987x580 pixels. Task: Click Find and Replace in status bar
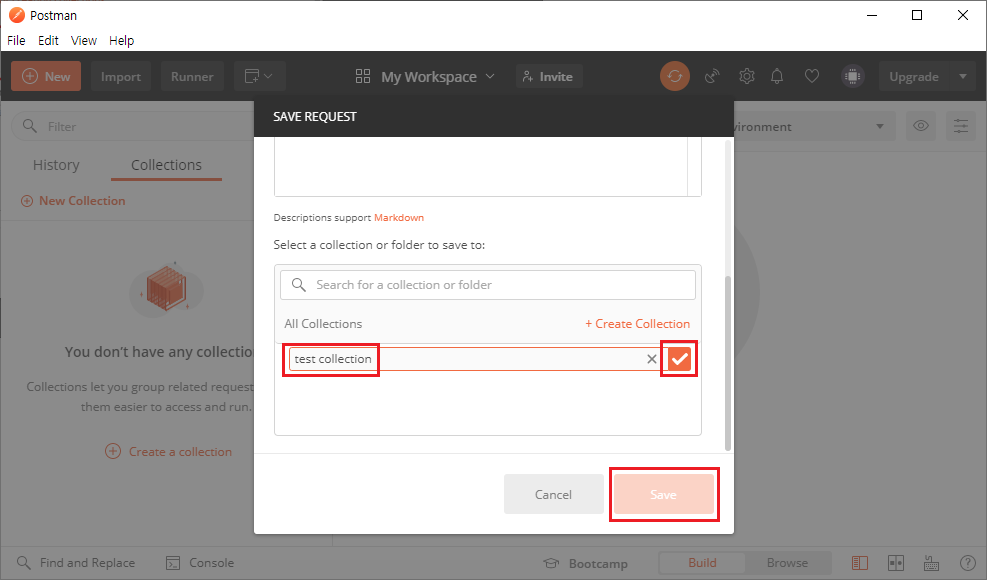coord(76,562)
